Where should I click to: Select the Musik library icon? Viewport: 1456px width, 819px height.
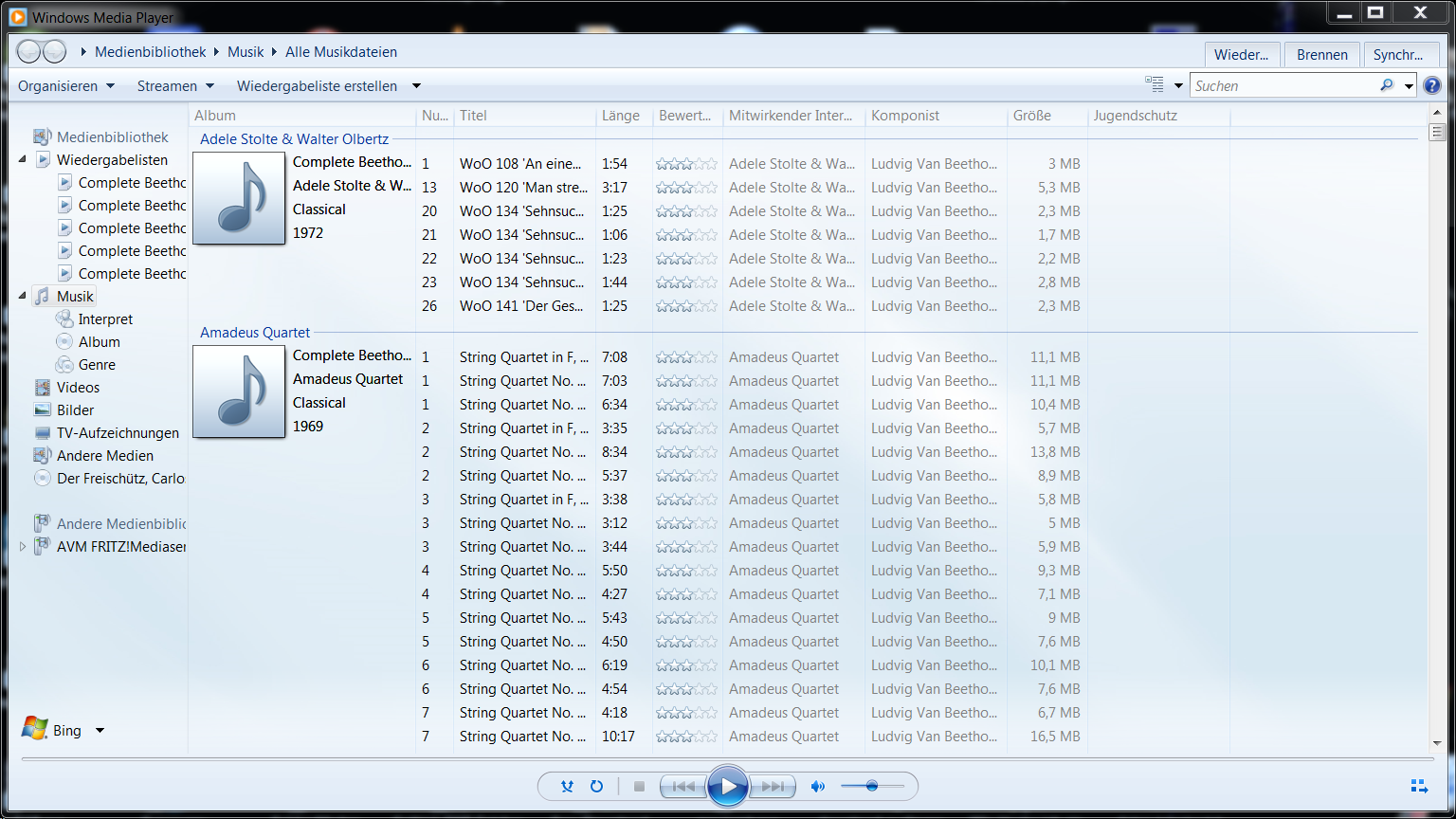pyautogui.click(x=43, y=296)
